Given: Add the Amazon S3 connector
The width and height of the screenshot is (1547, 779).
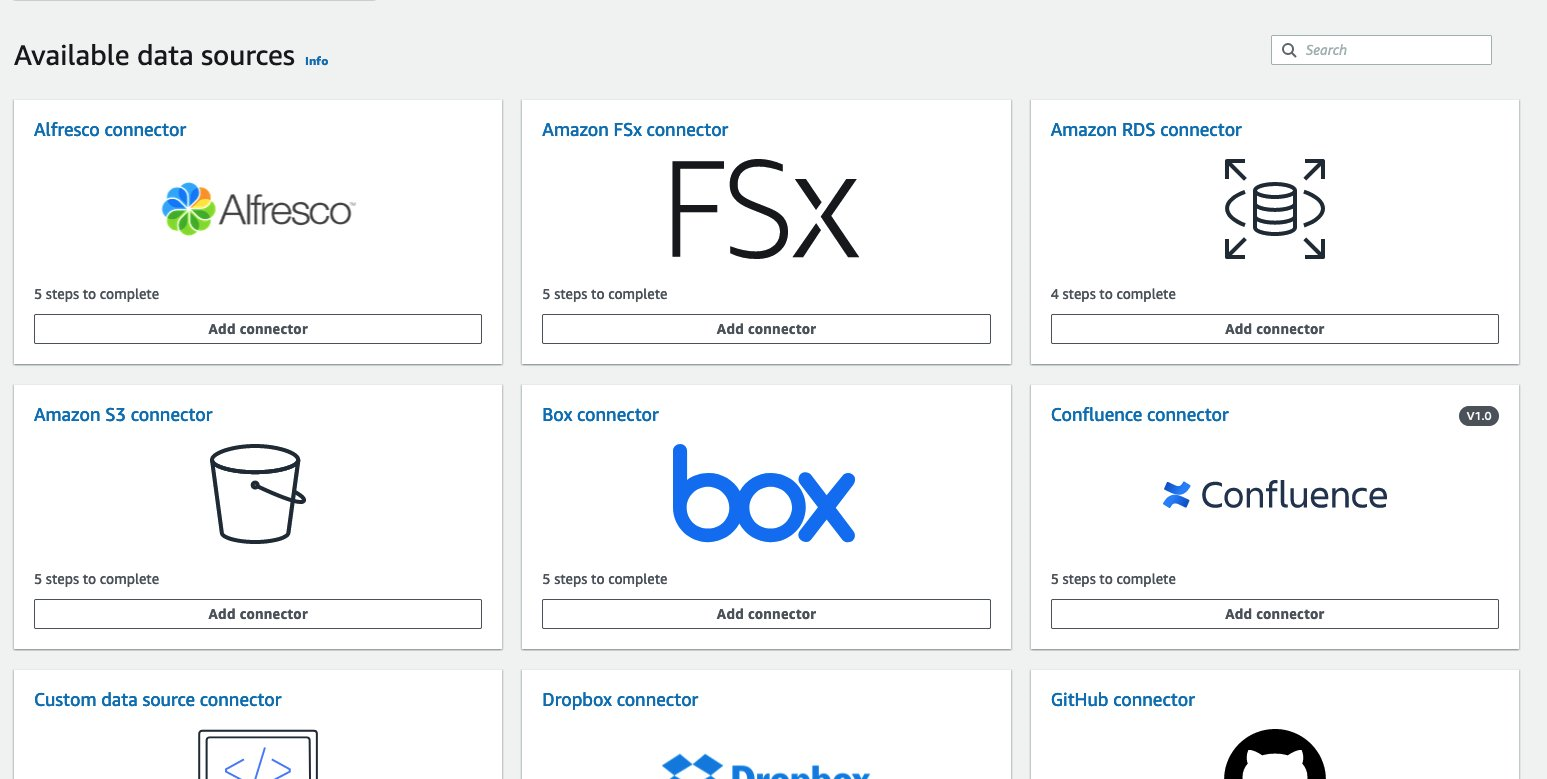Looking at the screenshot, I should (258, 614).
